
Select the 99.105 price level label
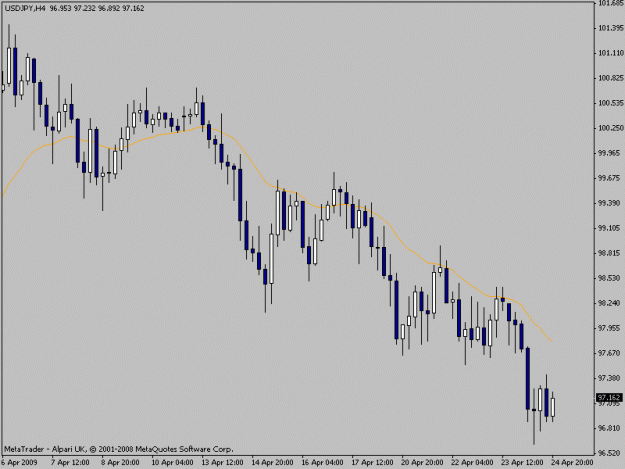pyautogui.click(x=611, y=228)
